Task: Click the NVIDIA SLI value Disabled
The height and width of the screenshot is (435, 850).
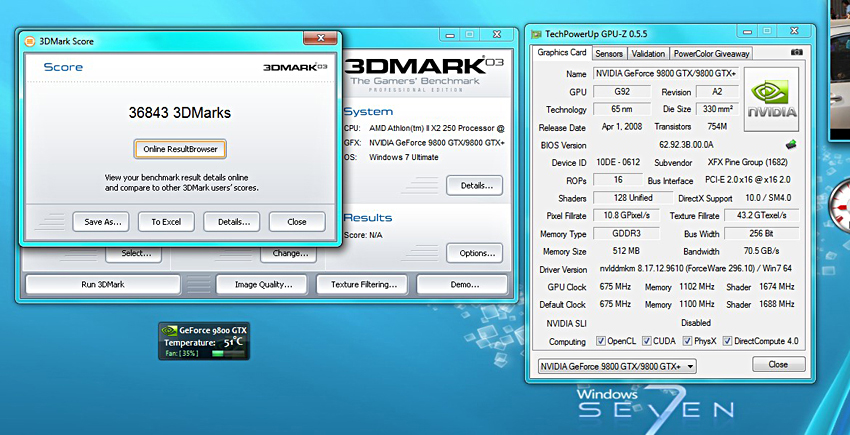Action: (x=696, y=322)
